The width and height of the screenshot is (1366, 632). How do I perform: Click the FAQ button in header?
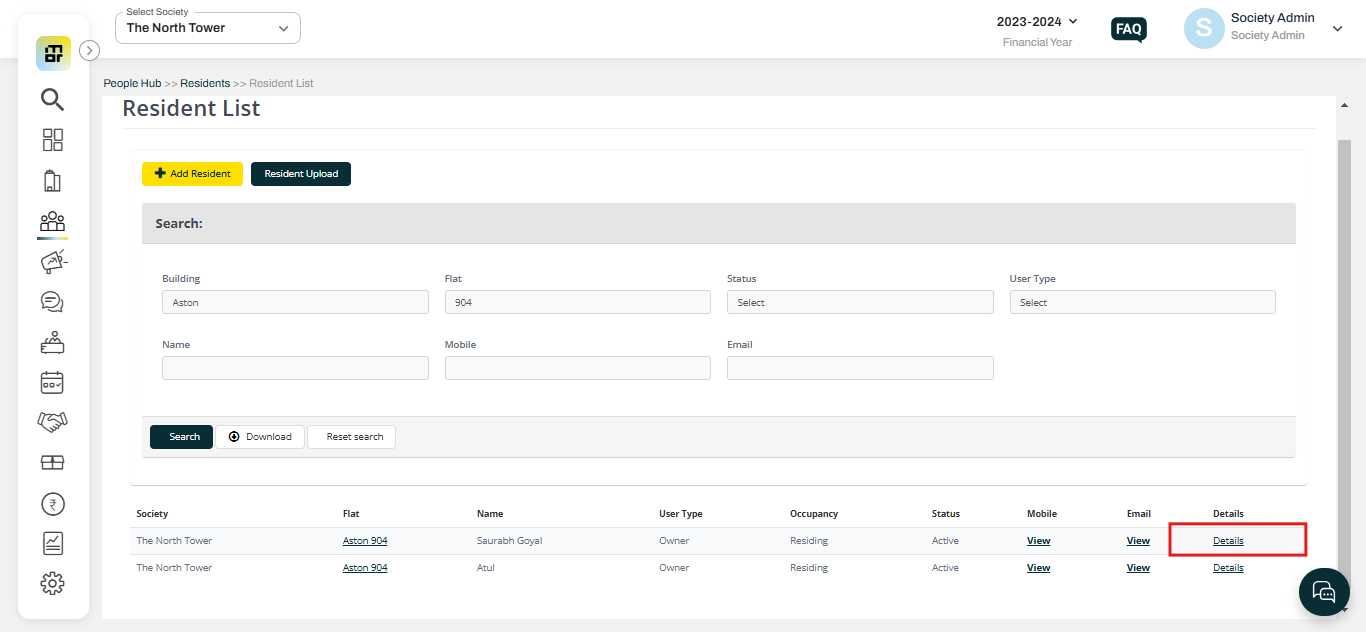(1128, 29)
